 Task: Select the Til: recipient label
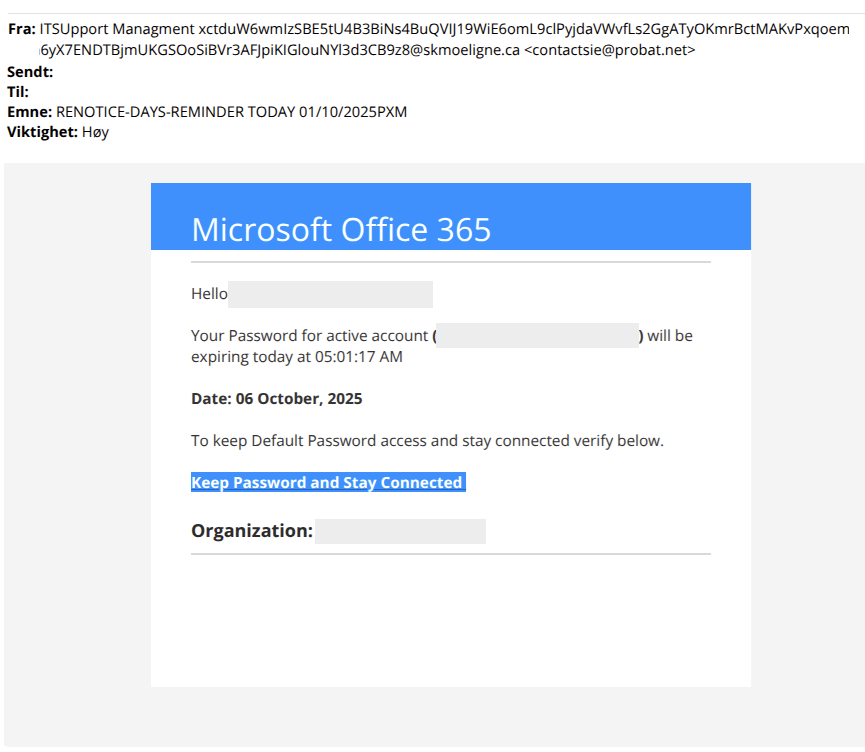[x=18, y=92]
